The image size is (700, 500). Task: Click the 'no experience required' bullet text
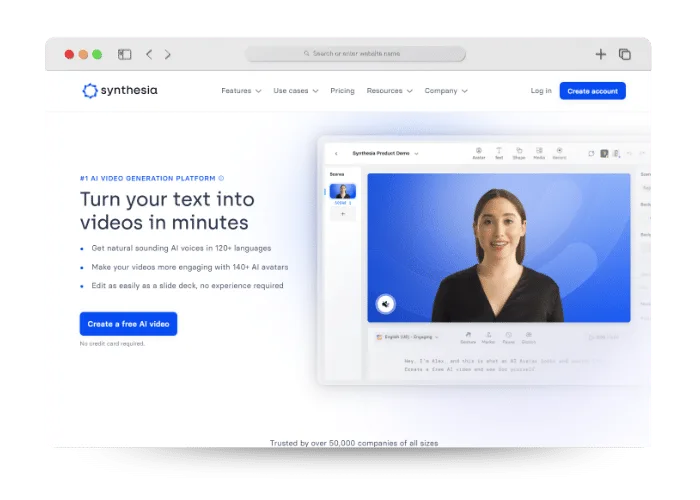(188, 285)
